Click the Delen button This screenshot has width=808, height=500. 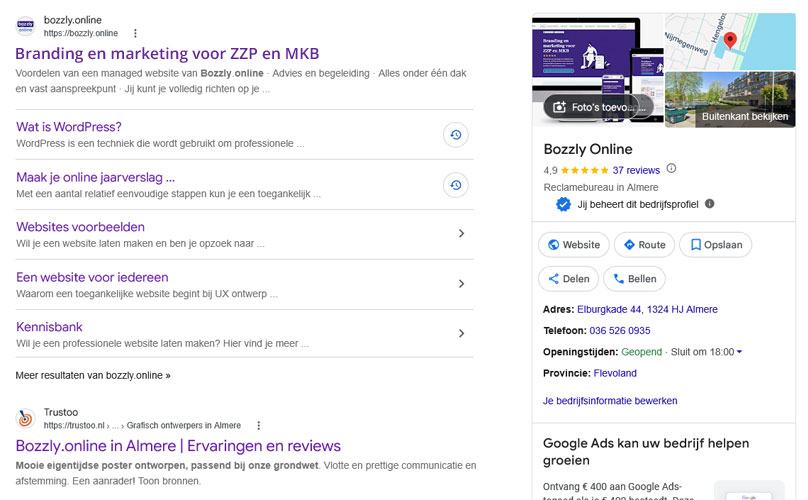click(568, 279)
